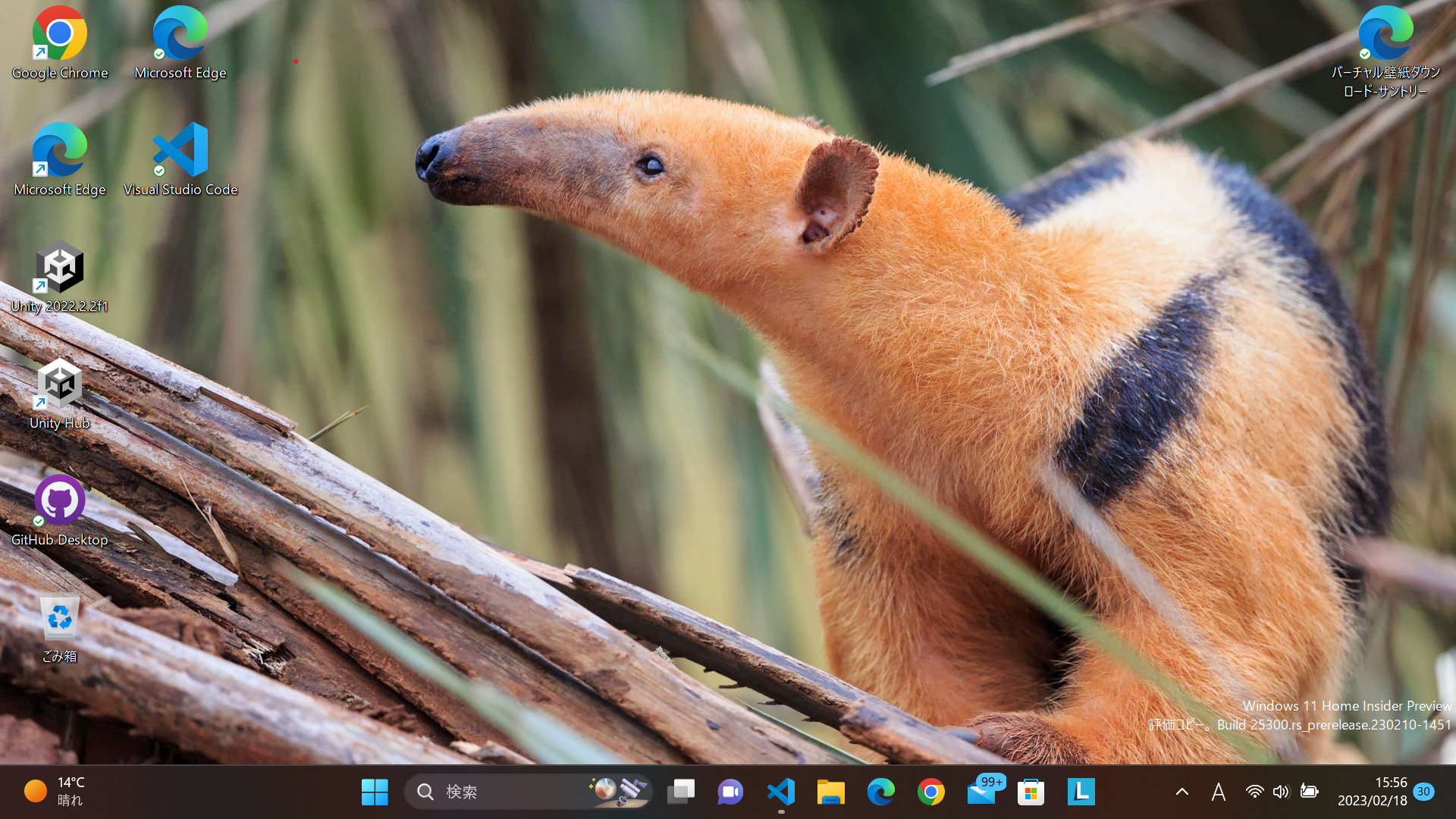Open Microsoft Store from the taskbar

point(1031,792)
